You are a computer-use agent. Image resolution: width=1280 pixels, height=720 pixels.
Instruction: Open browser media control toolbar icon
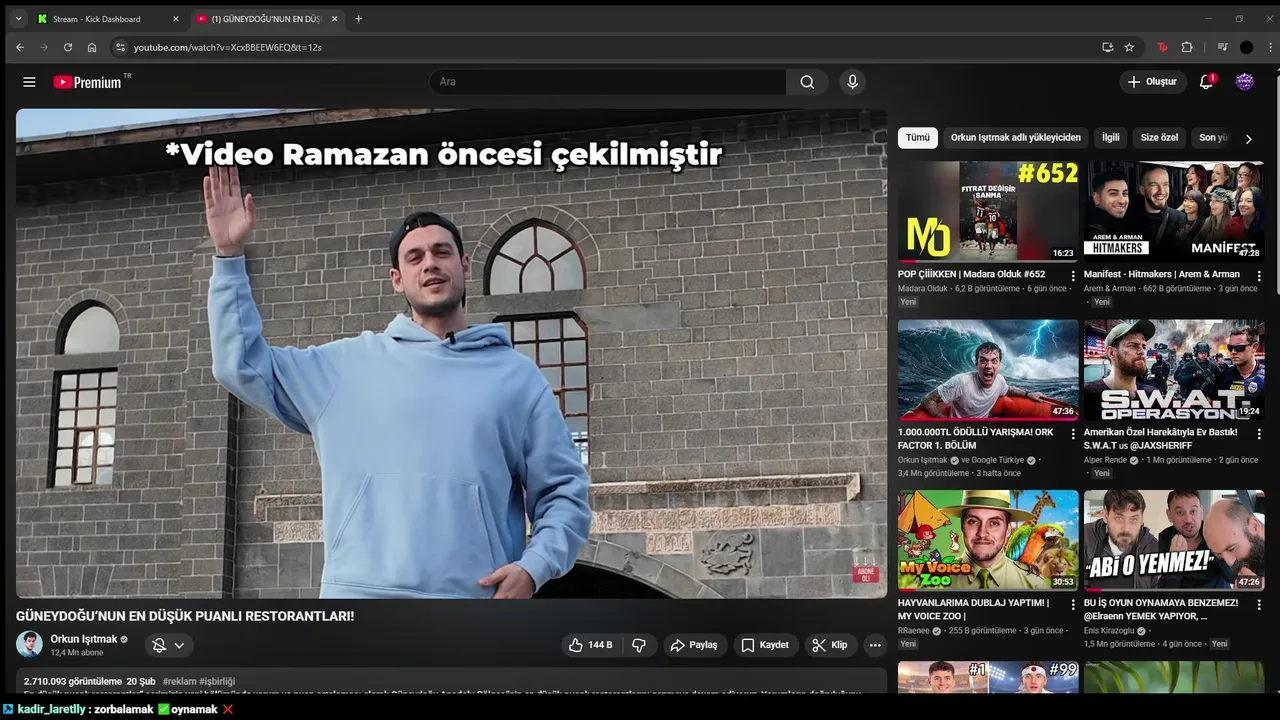1222,47
